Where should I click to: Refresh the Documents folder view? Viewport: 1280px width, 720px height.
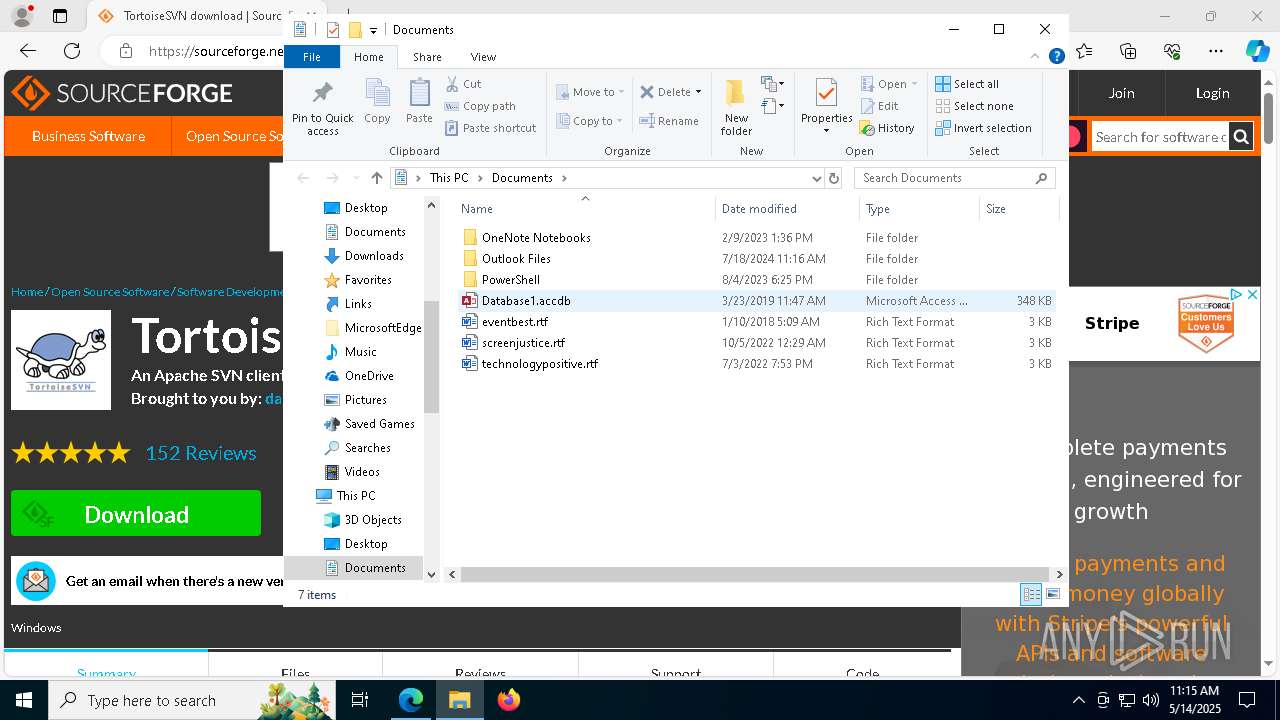click(834, 178)
